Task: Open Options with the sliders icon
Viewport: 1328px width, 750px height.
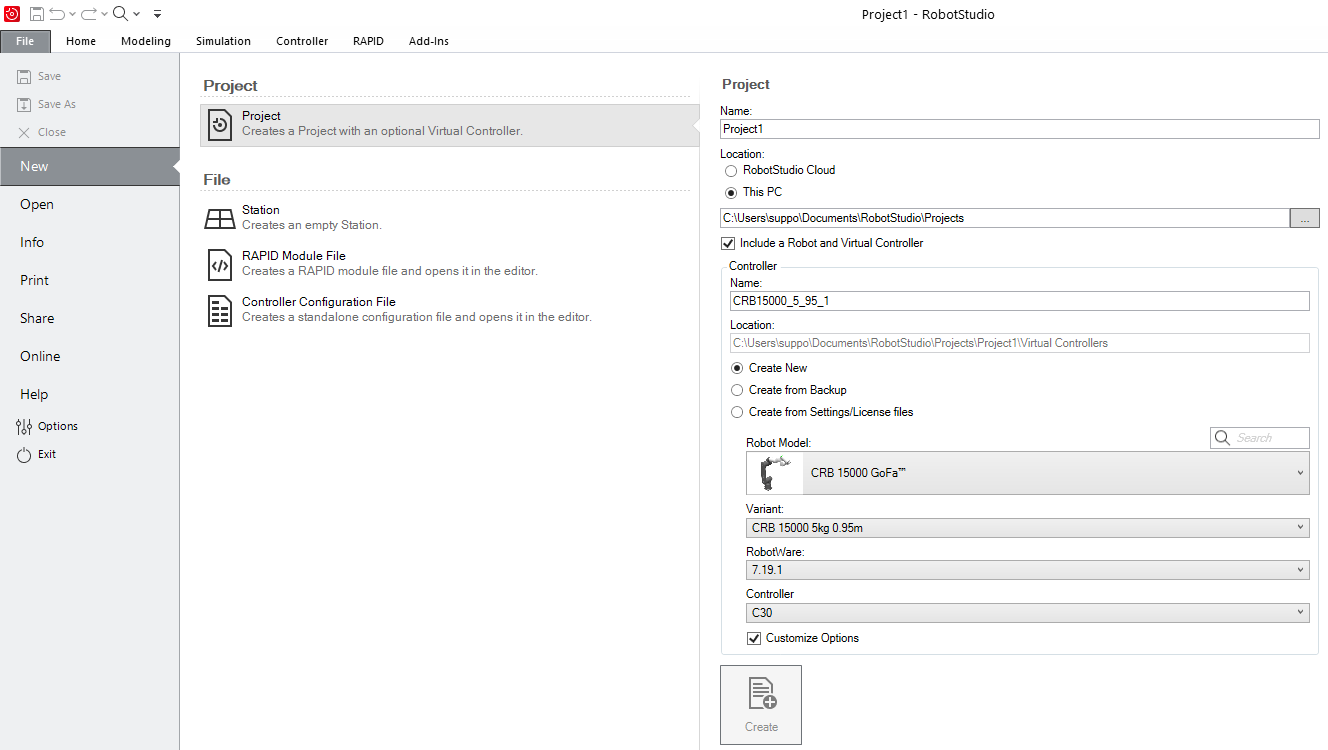Action: click(x=25, y=426)
